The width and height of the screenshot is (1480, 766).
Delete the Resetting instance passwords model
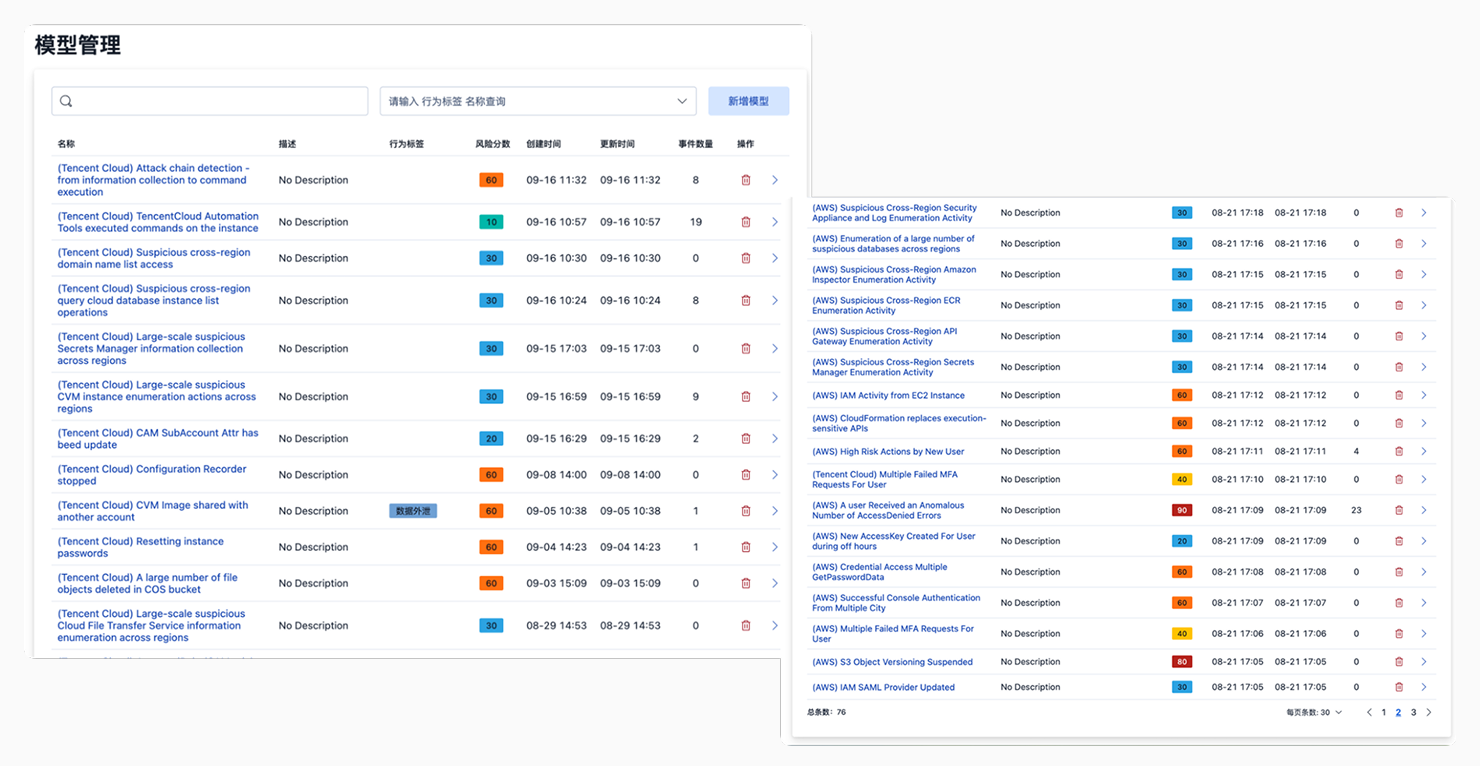[x=745, y=547]
